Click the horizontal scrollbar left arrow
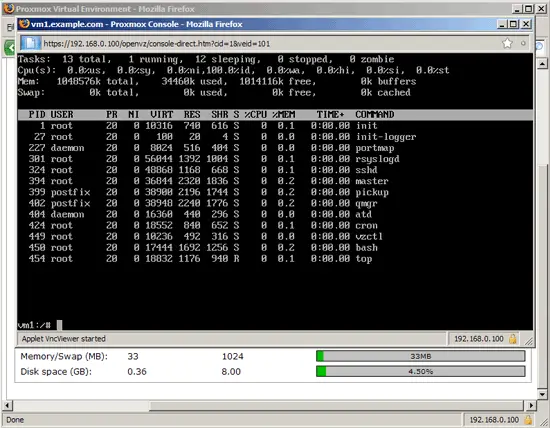 point(7,406)
